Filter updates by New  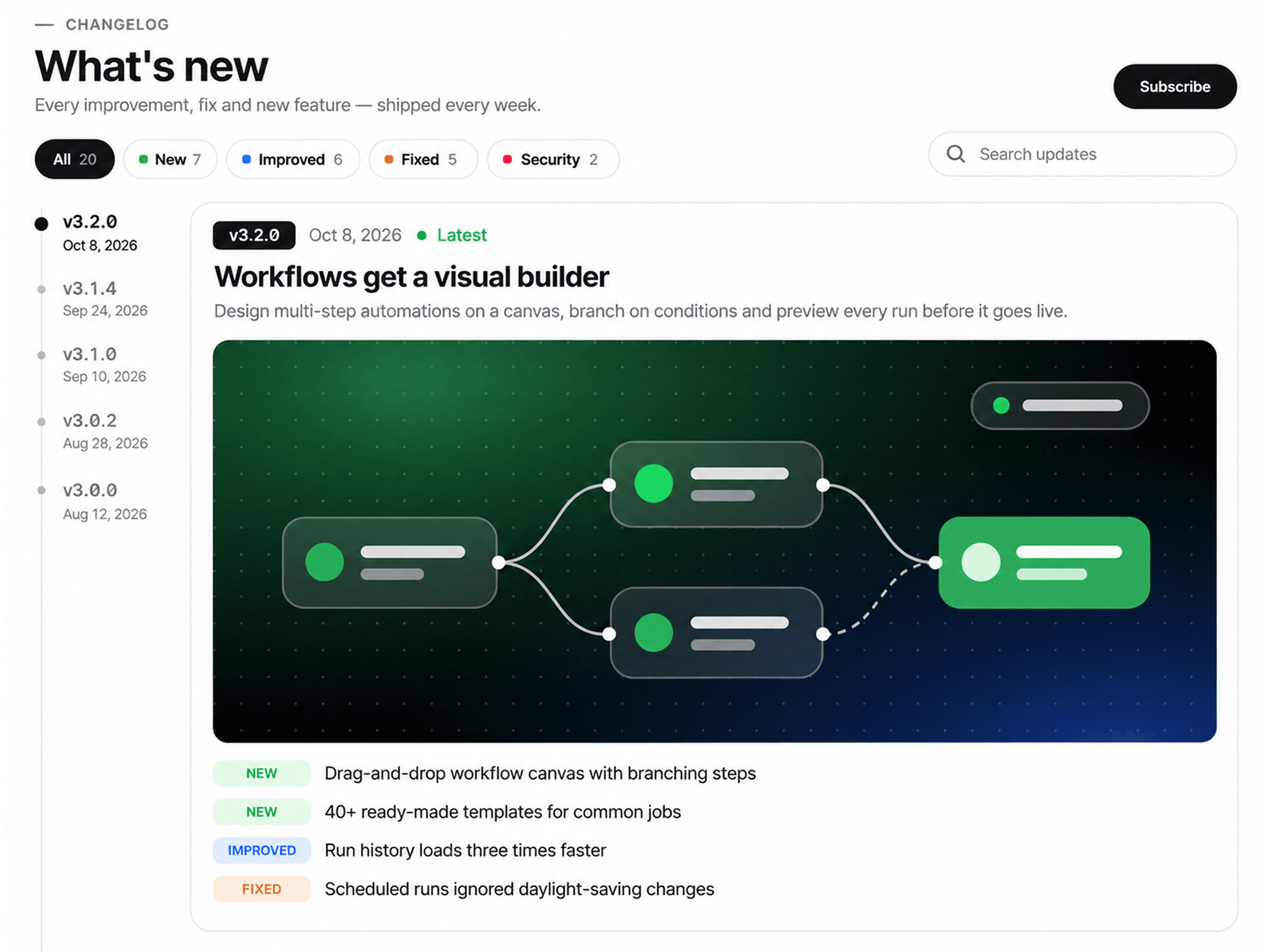[171, 159]
